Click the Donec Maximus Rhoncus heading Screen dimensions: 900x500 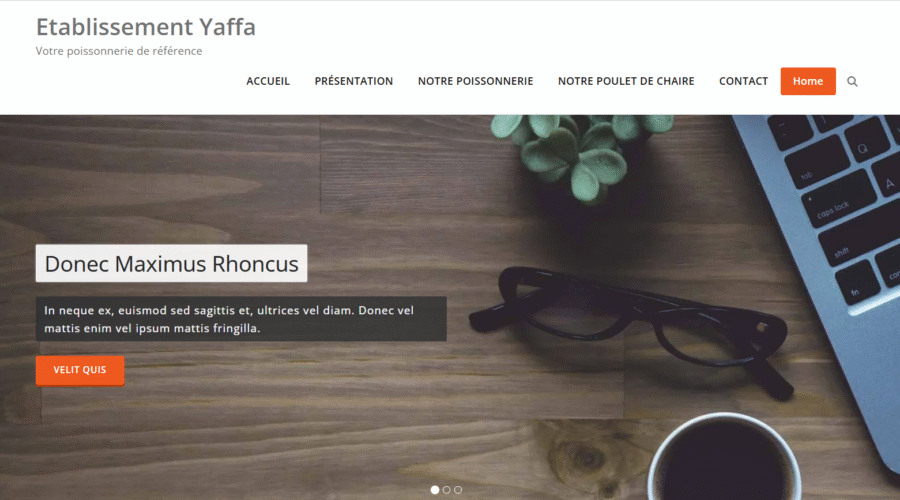pos(171,263)
